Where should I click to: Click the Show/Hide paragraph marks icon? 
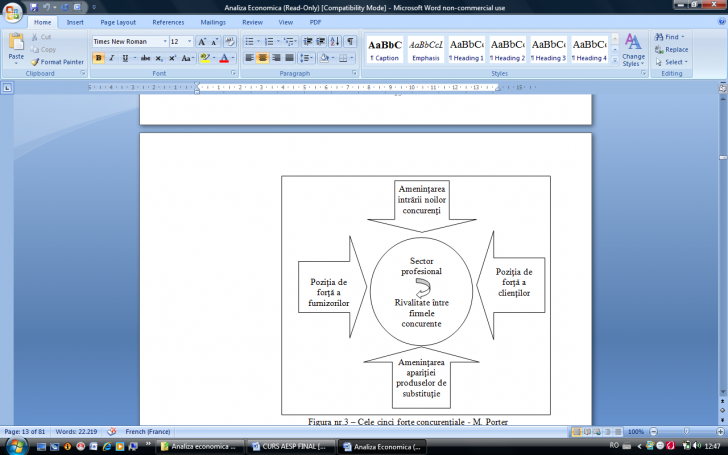coord(350,42)
